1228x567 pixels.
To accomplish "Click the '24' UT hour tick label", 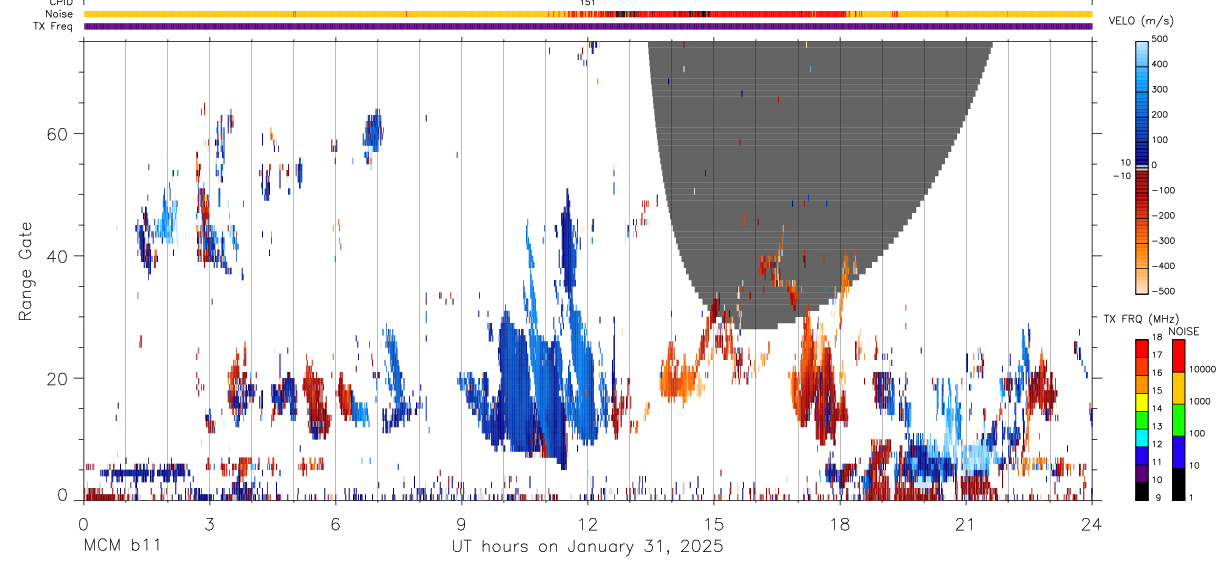I will [1091, 524].
